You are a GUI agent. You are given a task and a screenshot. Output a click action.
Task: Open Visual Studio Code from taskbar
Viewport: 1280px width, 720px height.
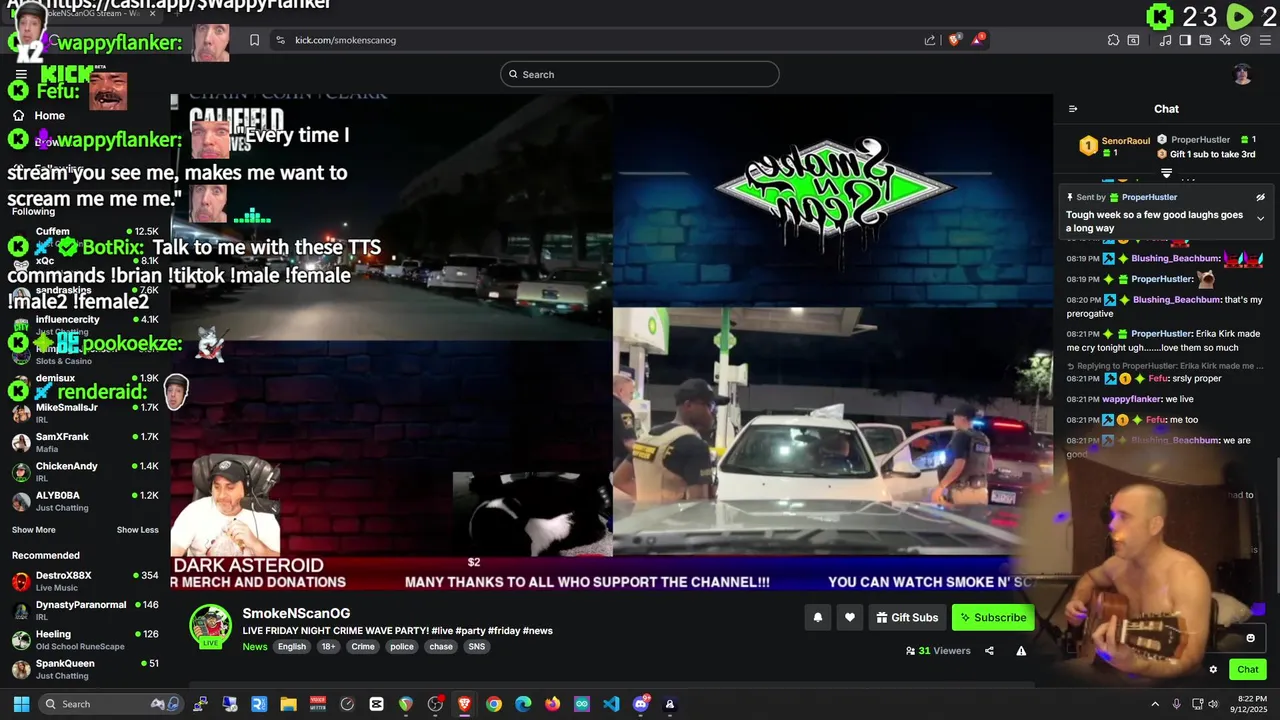[x=611, y=704]
